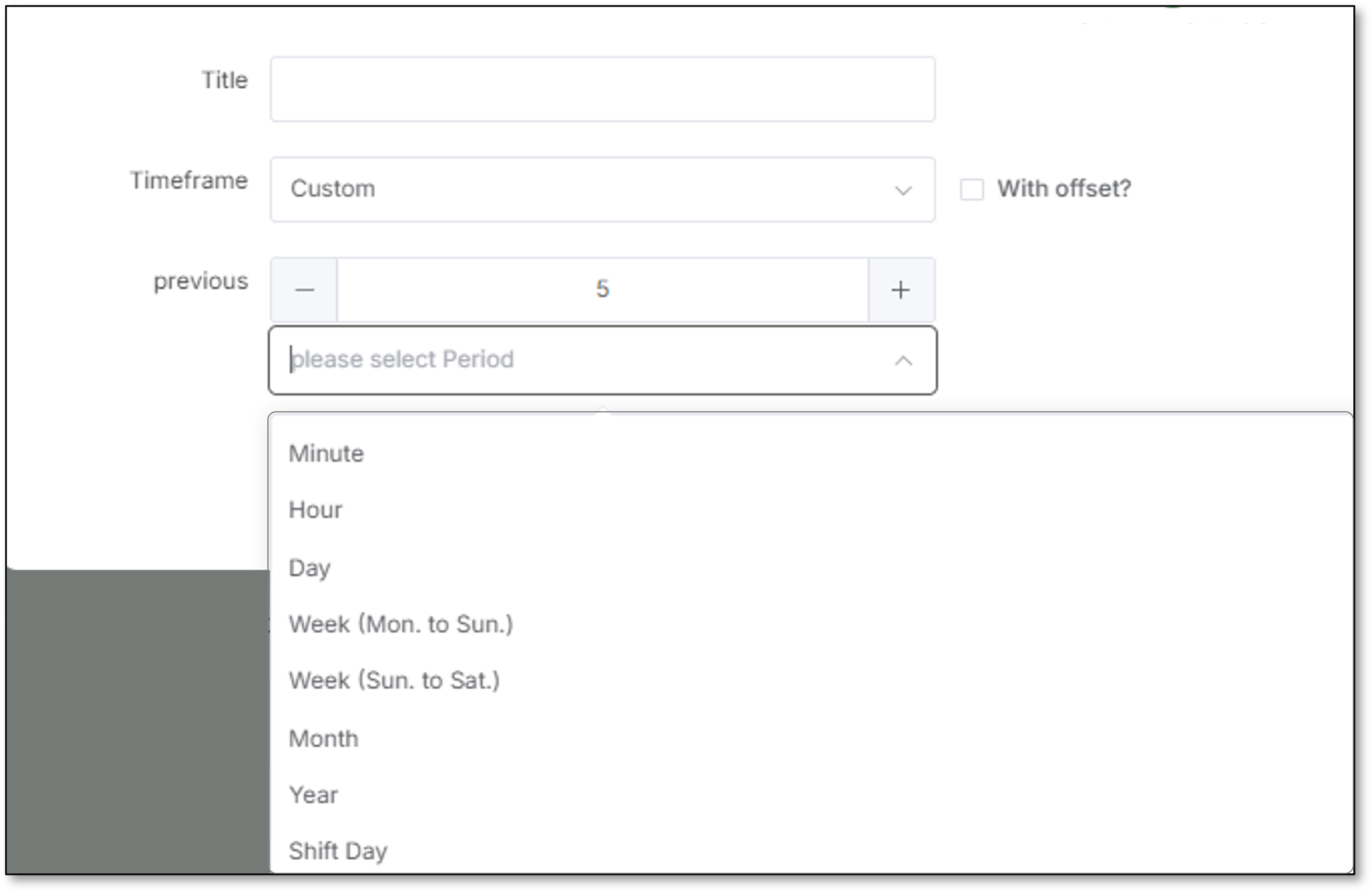Click the previous number value 5 field
The height and width of the screenshot is (892, 1372).
click(603, 289)
